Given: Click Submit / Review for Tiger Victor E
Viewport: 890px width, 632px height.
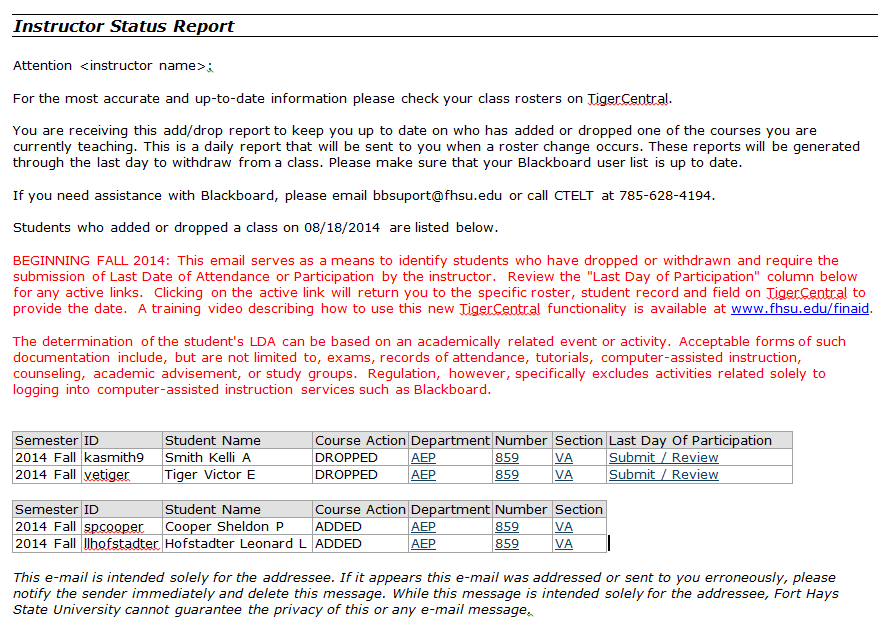Looking at the screenshot, I should click(x=663, y=475).
